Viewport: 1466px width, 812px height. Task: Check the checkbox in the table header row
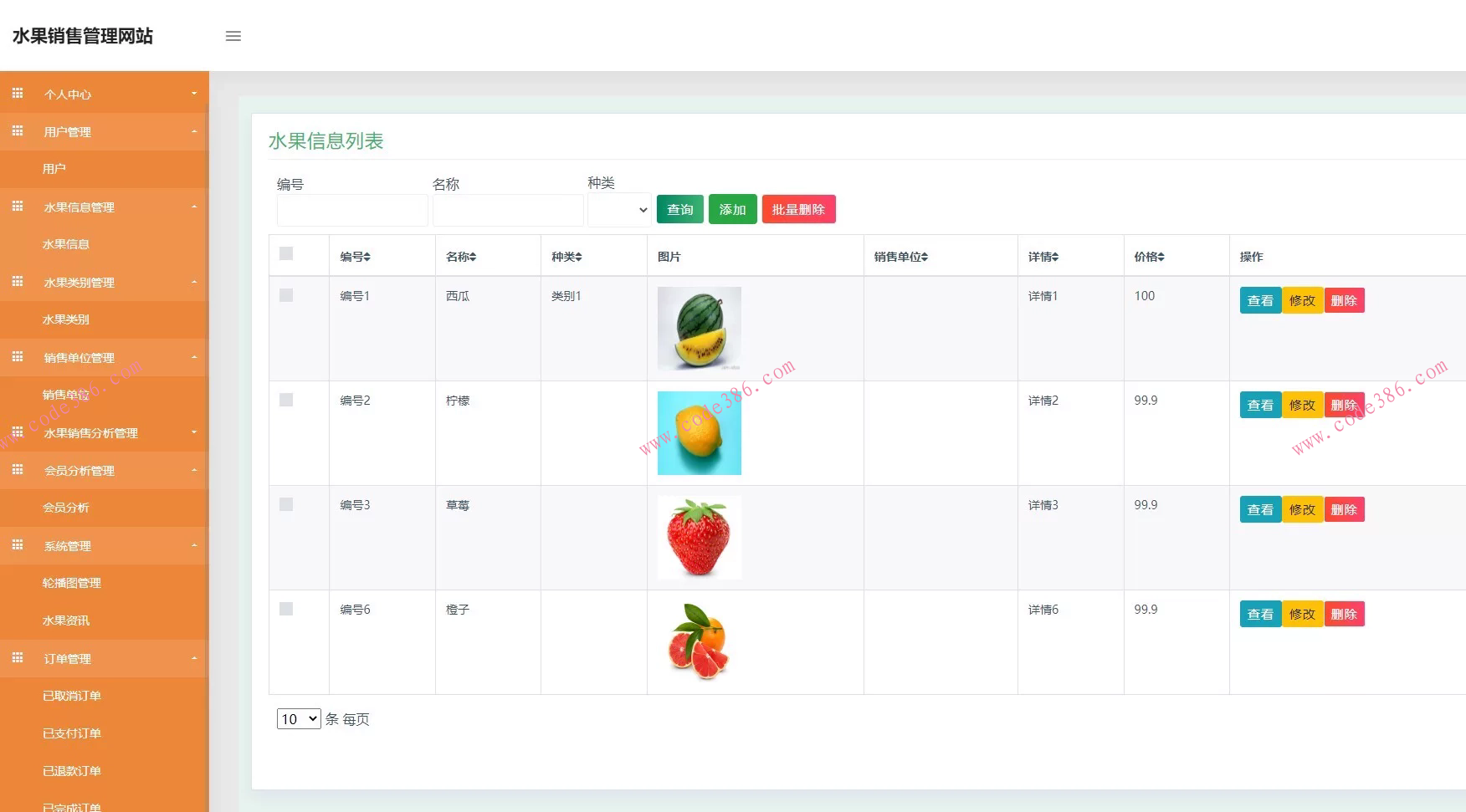coord(287,252)
